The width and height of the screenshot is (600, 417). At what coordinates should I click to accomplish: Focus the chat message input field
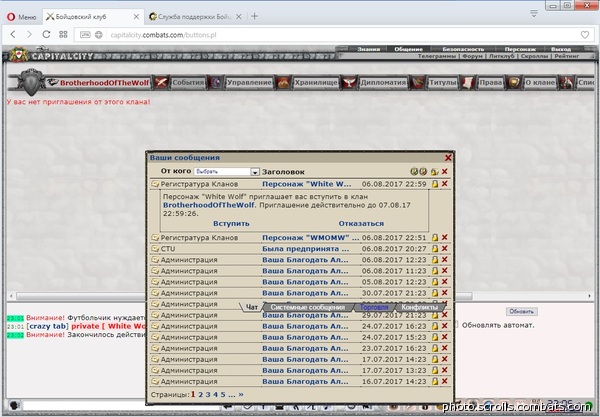(122, 405)
